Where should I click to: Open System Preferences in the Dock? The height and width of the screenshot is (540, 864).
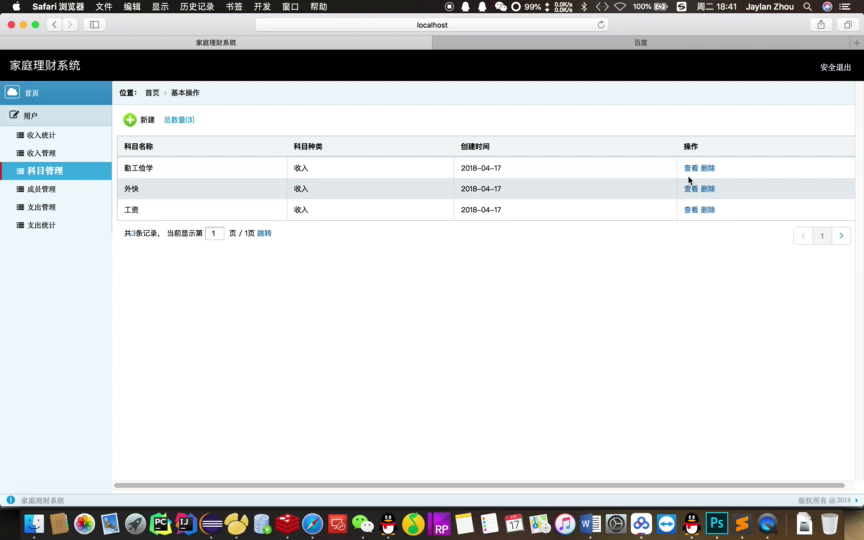point(615,524)
